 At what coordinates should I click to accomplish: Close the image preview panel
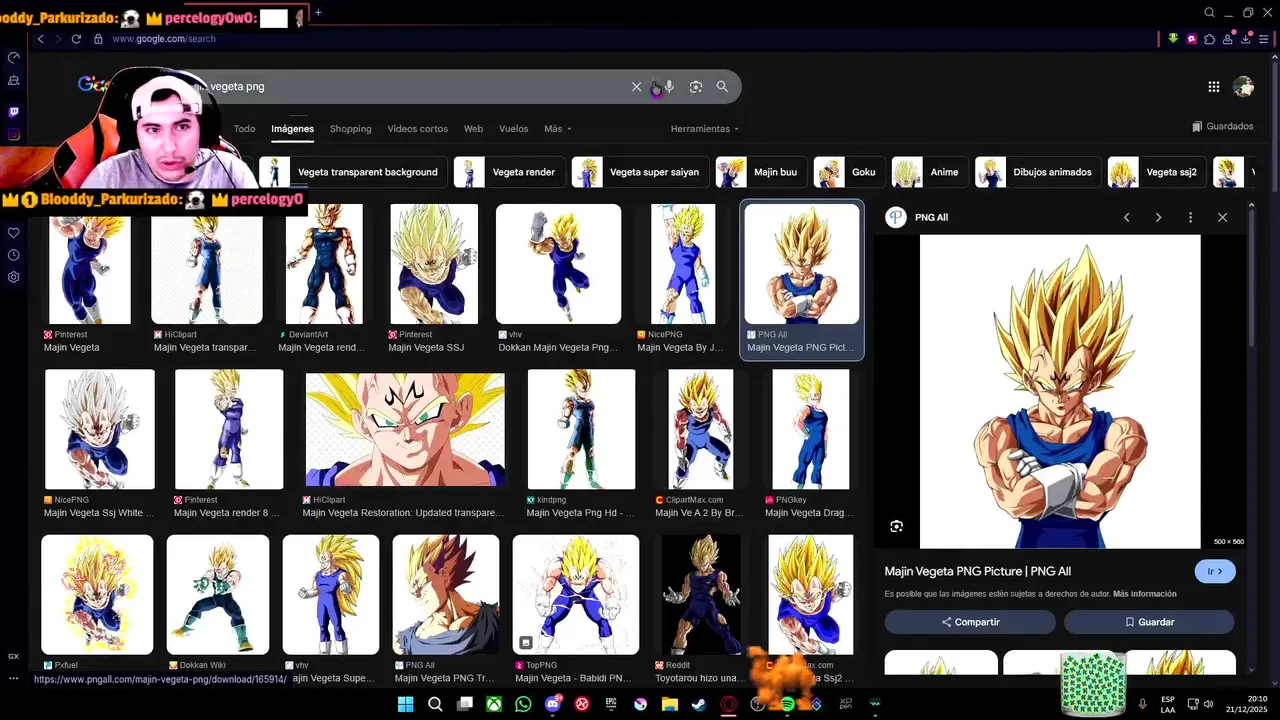(x=1222, y=217)
